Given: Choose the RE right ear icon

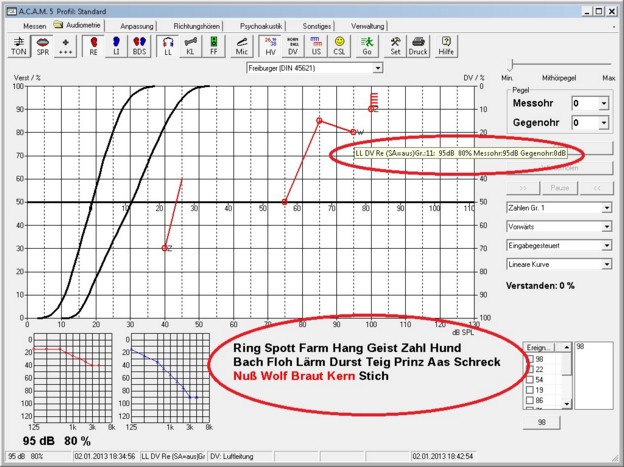Looking at the screenshot, I should (94, 46).
